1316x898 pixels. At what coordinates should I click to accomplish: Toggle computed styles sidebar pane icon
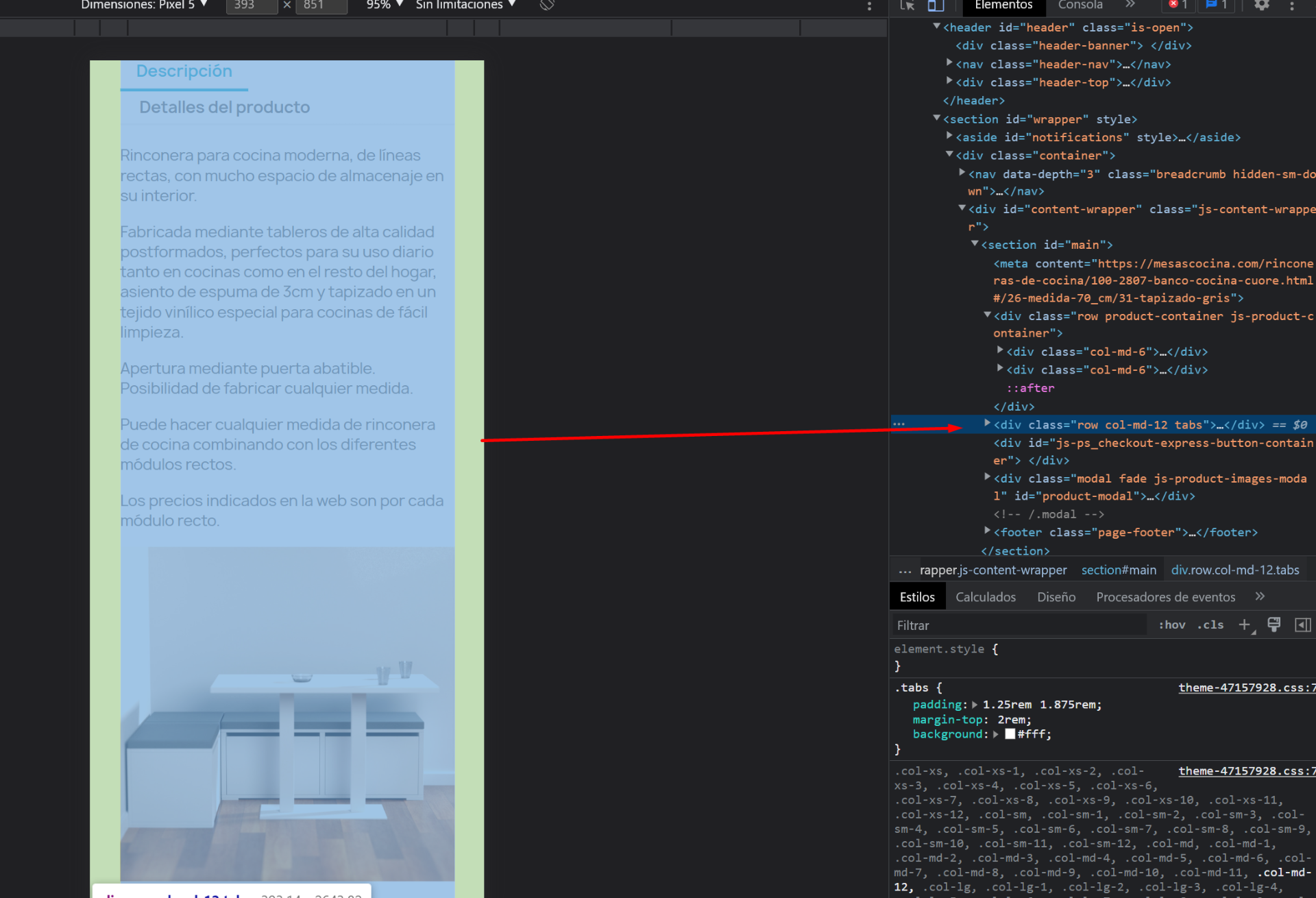tap(1302, 624)
